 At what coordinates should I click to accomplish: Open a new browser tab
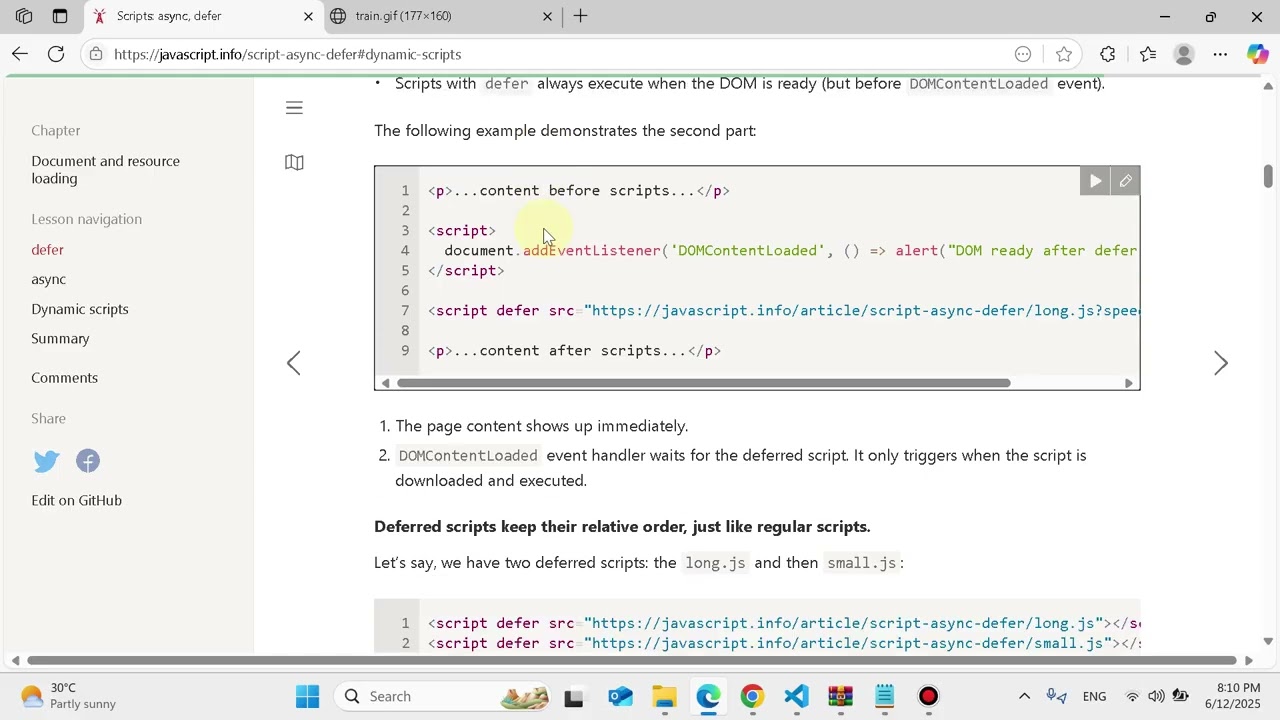click(x=580, y=16)
